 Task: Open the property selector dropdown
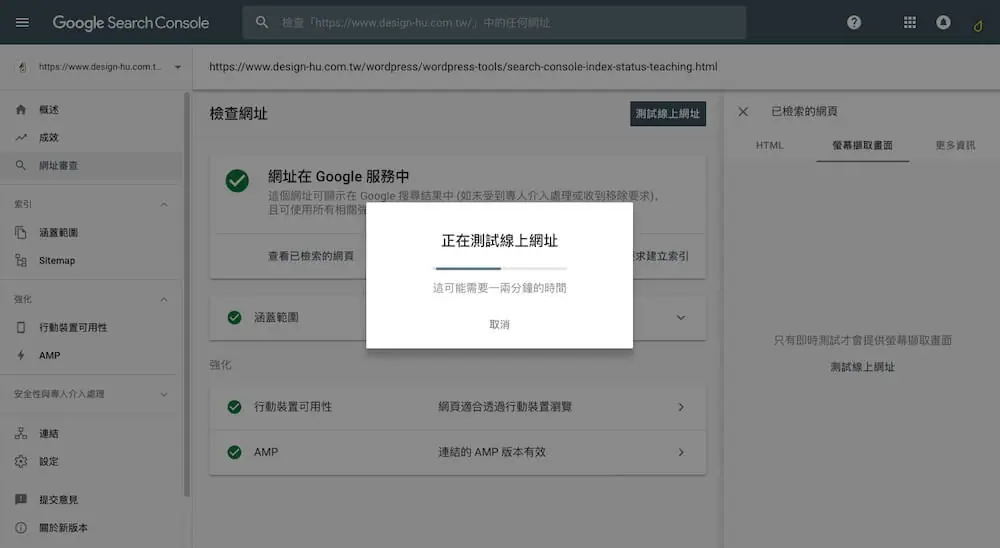point(177,67)
